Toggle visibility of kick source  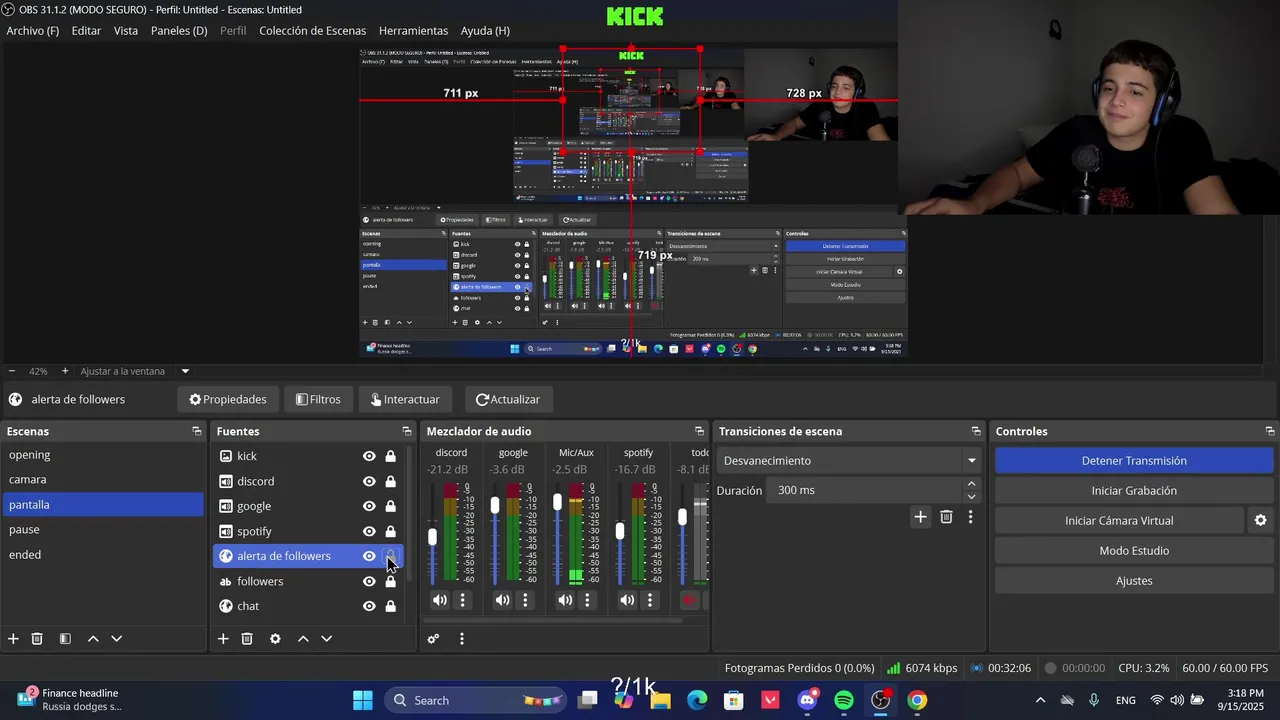(369, 456)
